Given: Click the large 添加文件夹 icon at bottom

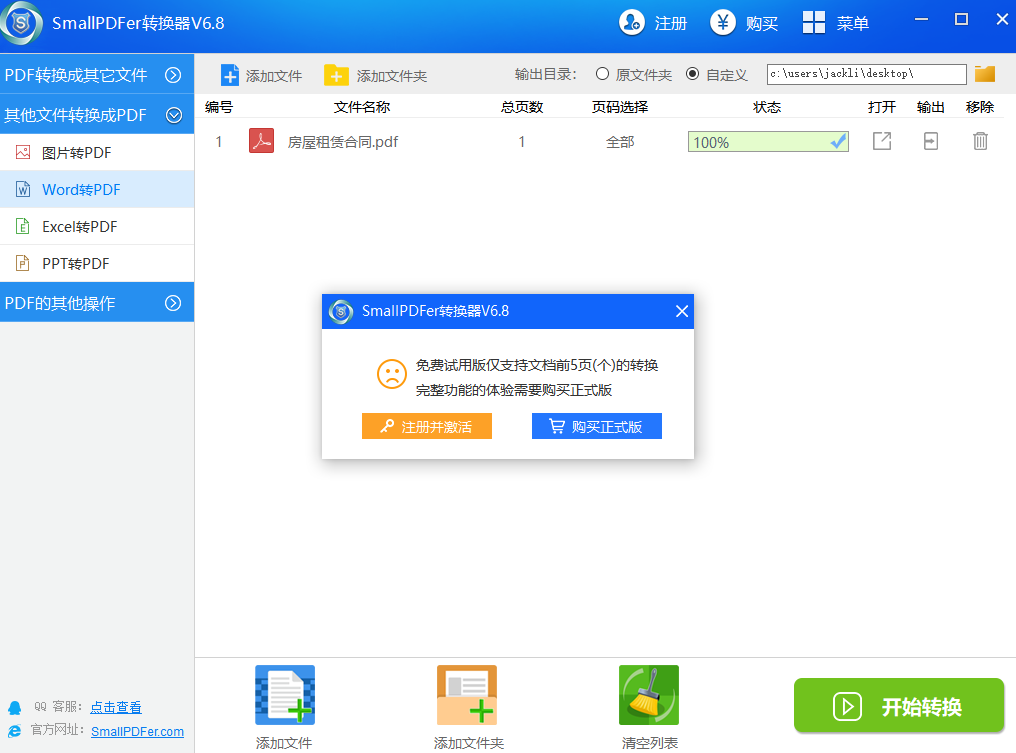Looking at the screenshot, I should [x=467, y=695].
